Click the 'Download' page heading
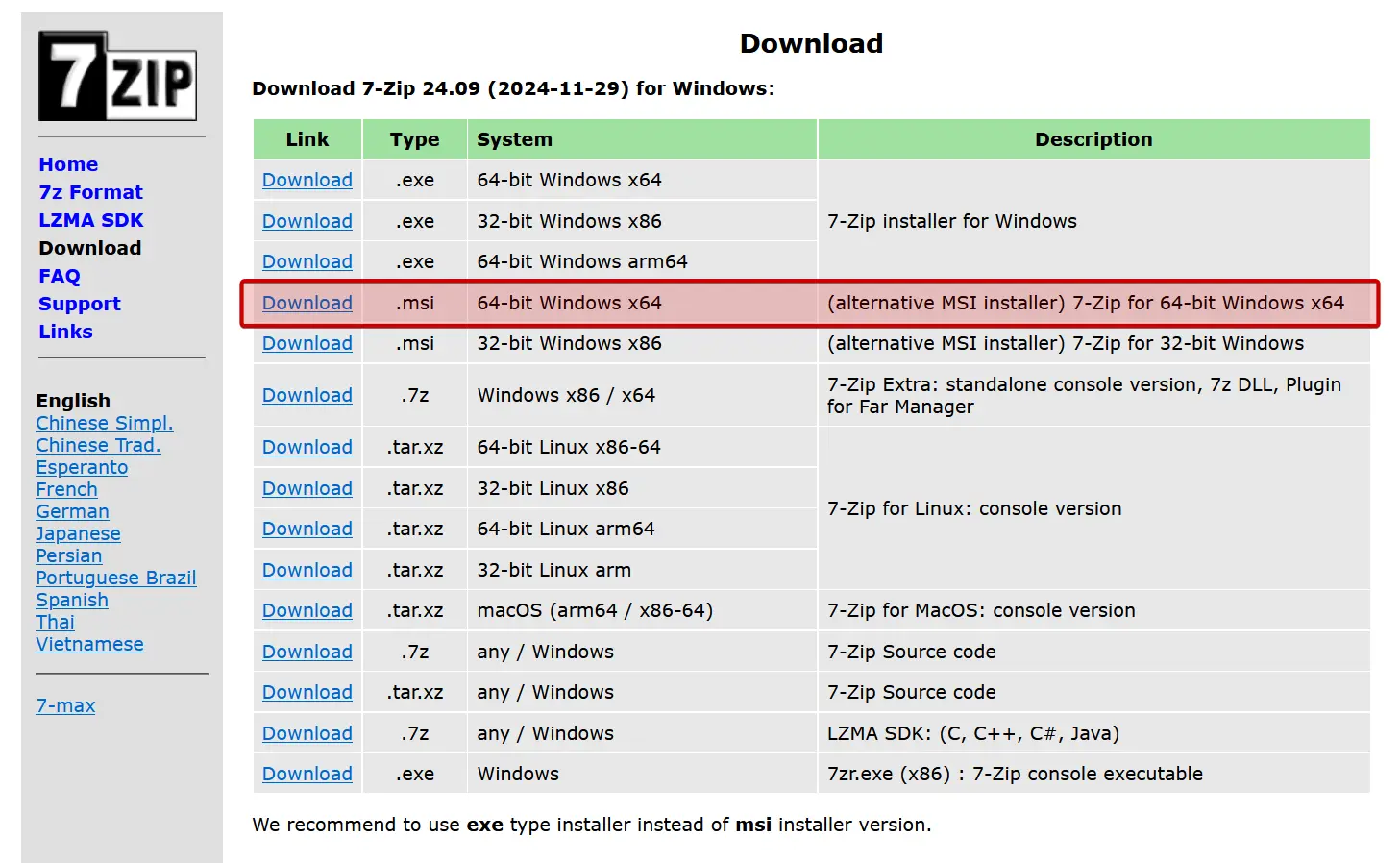1400x863 pixels. [811, 43]
